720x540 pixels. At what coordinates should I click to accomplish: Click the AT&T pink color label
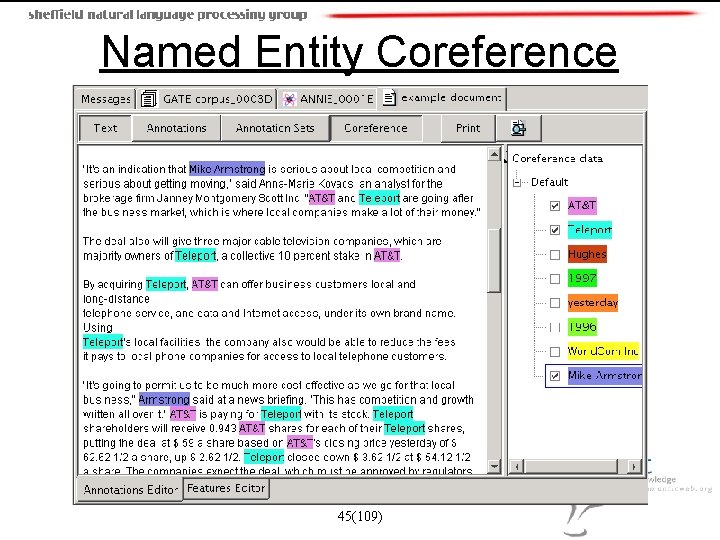[x=582, y=205]
